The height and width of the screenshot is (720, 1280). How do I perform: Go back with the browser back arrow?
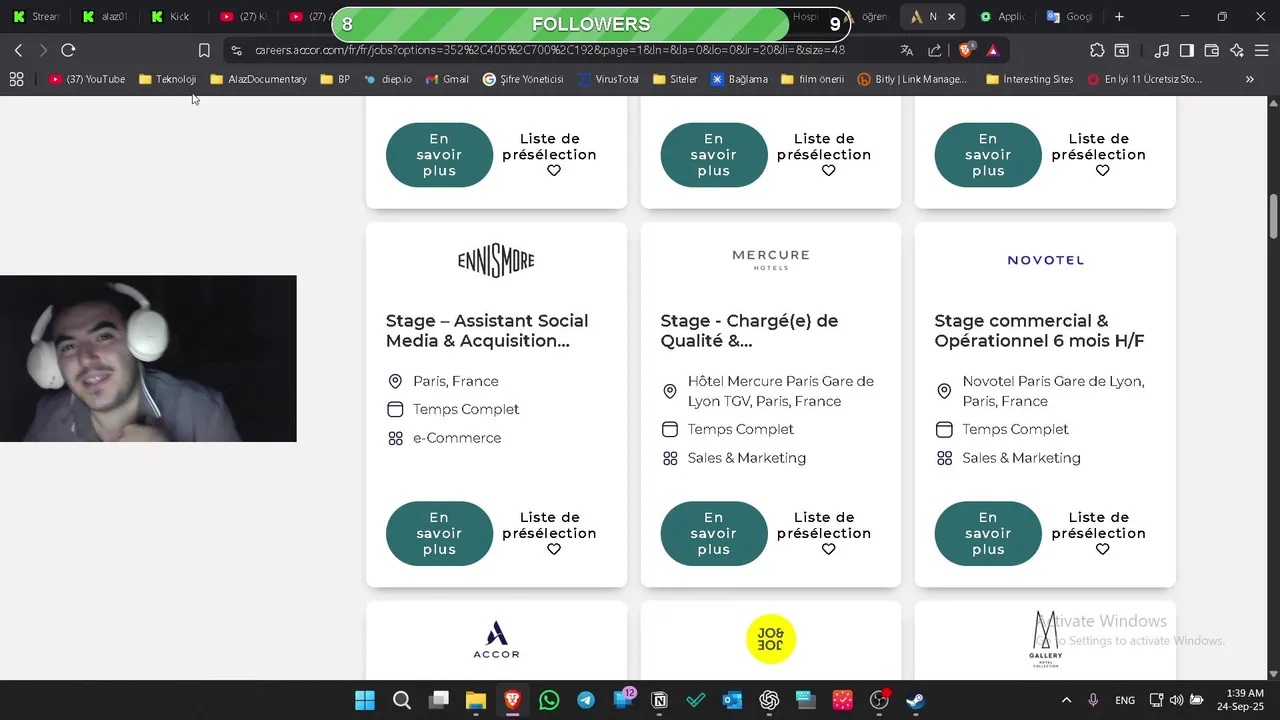click(18, 50)
